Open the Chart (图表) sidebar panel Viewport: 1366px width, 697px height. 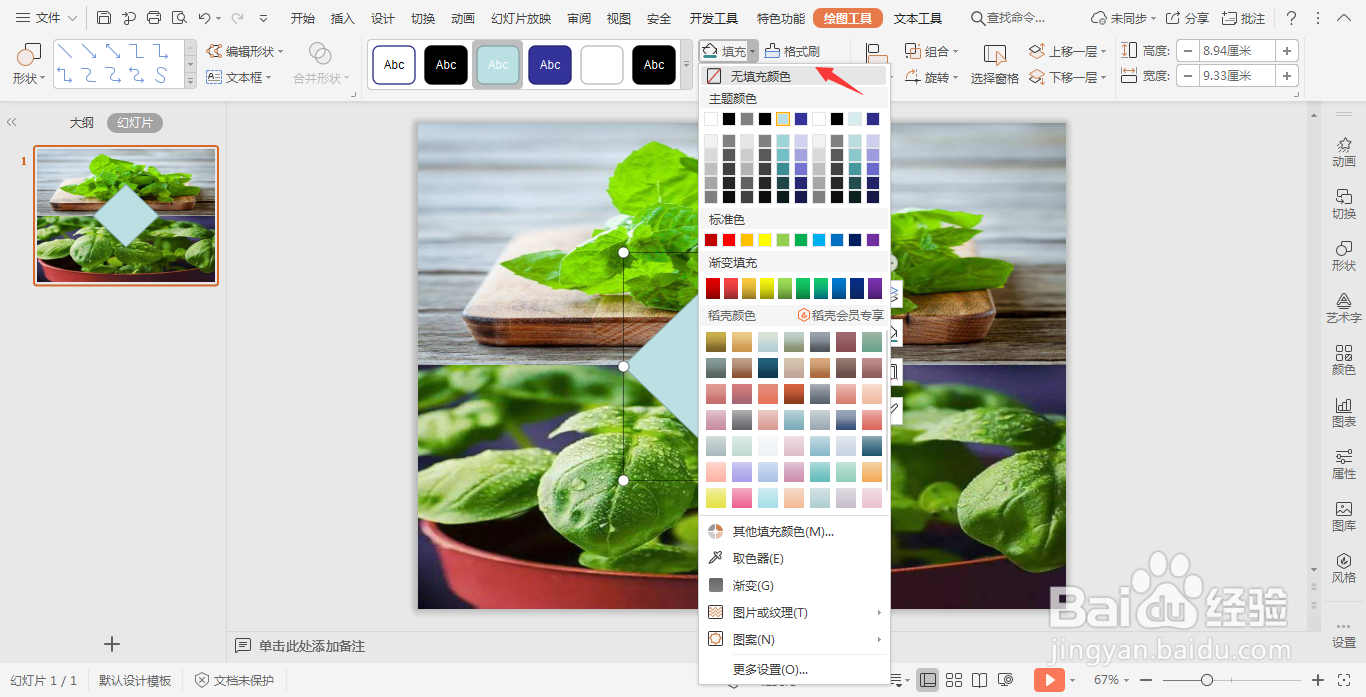point(1344,410)
